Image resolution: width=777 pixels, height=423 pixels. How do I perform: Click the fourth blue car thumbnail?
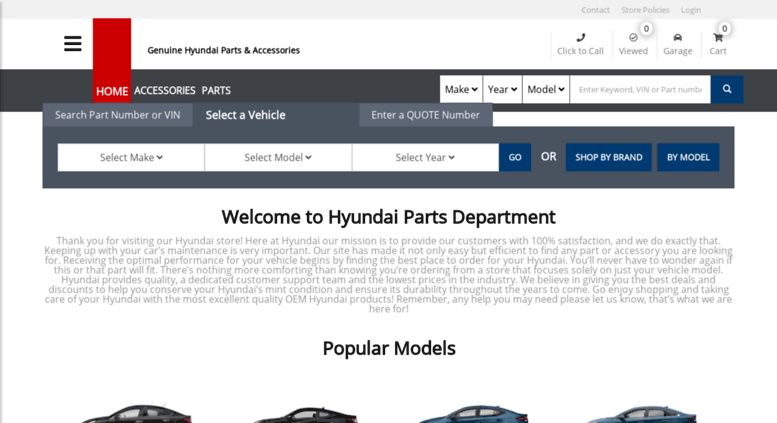point(640,414)
